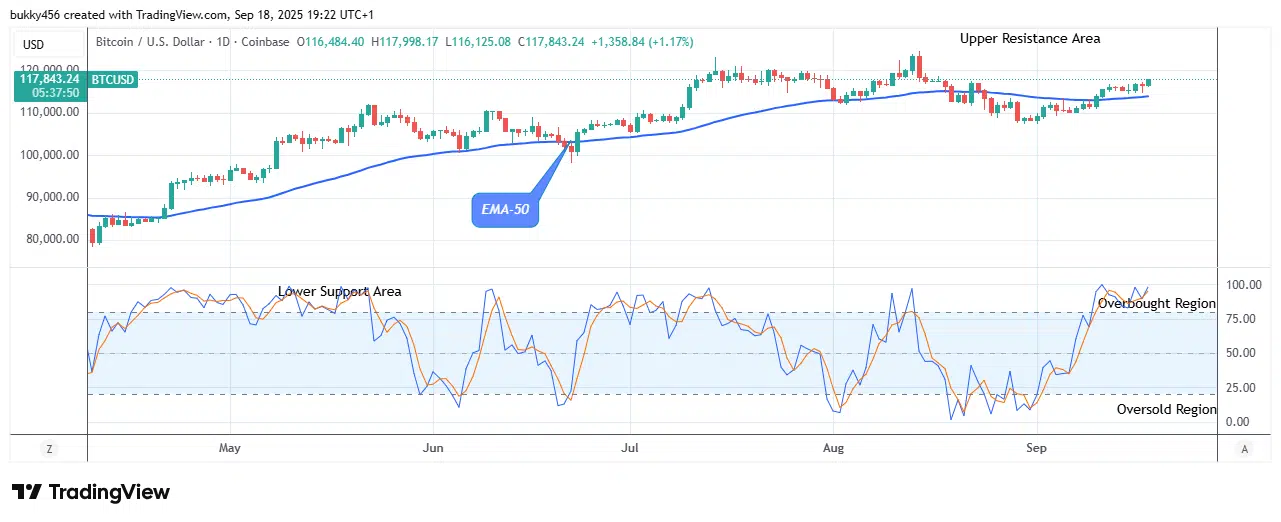1281x522 pixels.
Task: Click the Upper Resistance Area annotation
Action: [1029, 39]
